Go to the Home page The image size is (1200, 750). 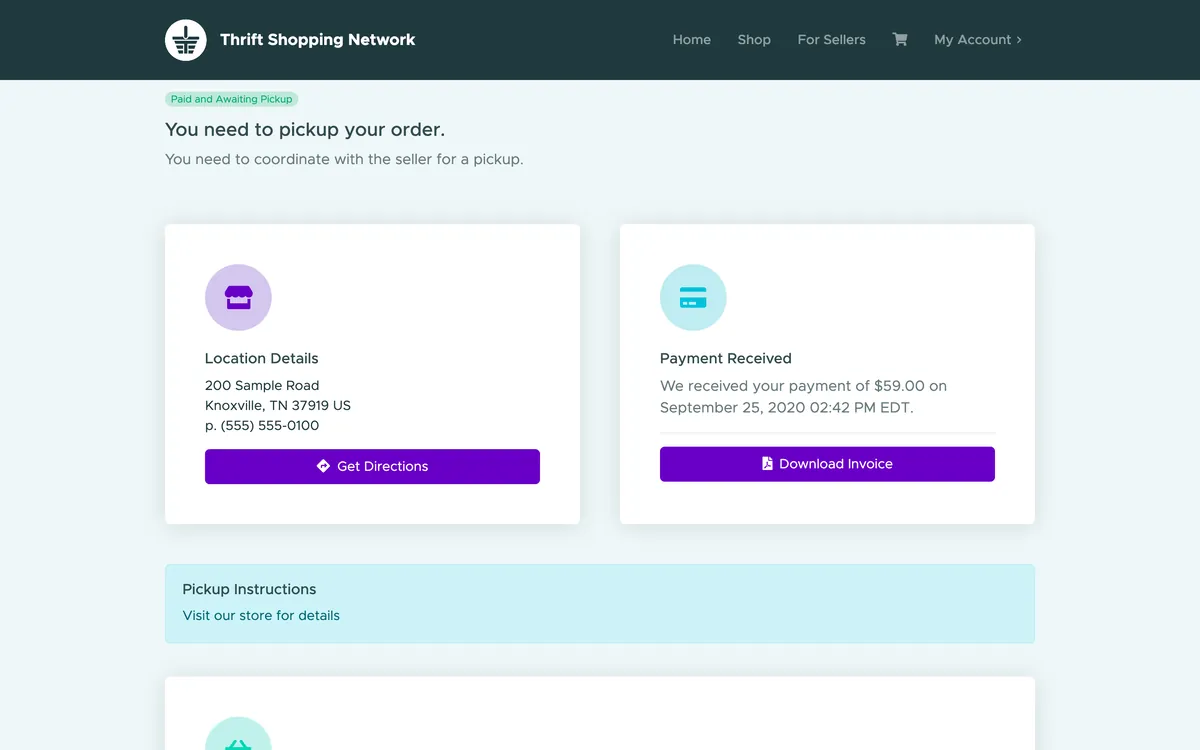692,40
